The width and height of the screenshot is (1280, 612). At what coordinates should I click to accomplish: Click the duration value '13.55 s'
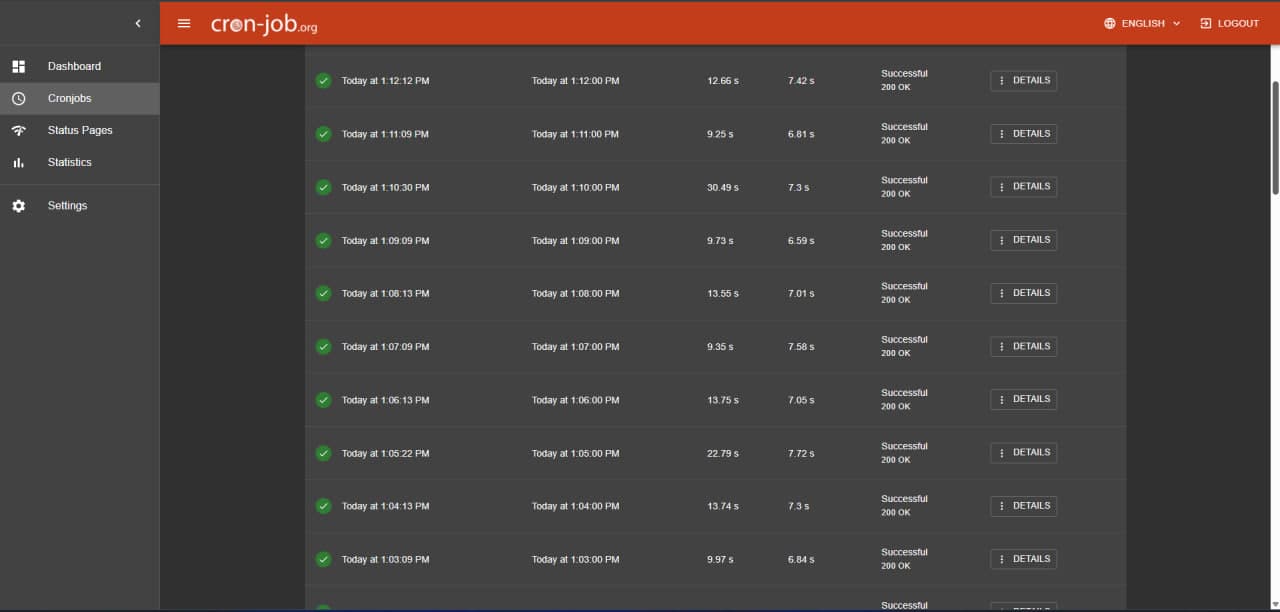723,293
